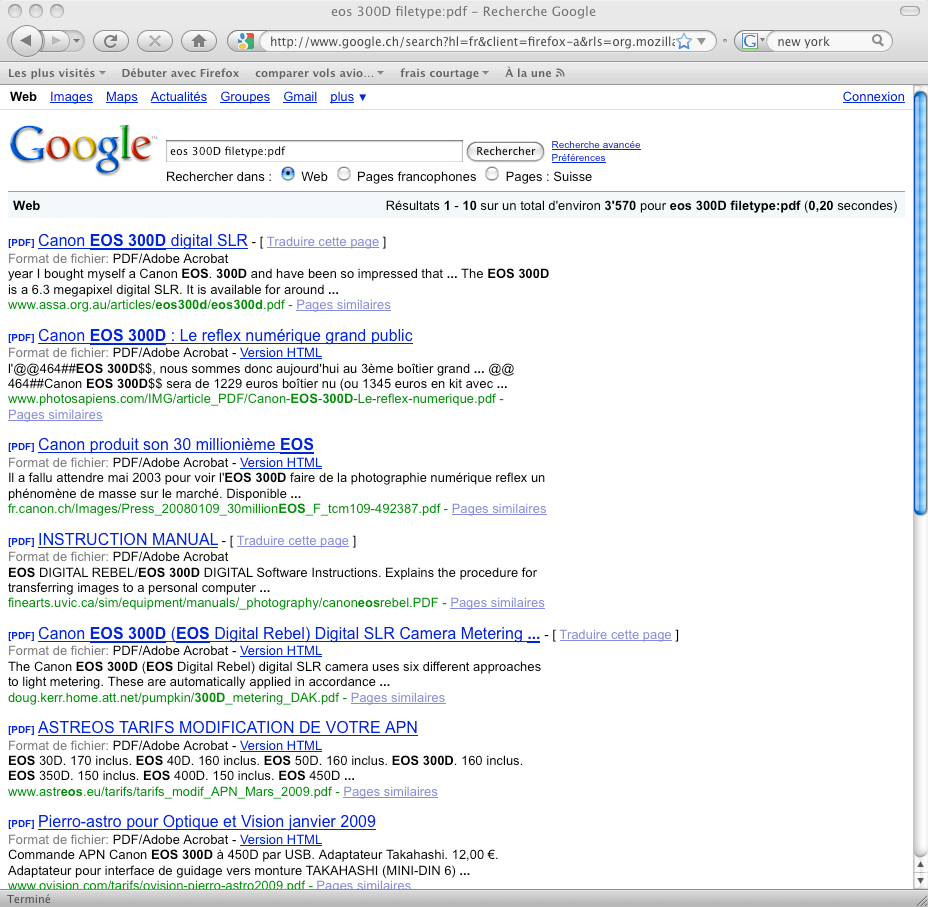
Task: Click URL text 'www.assa.org.au/articles/eos300d/eos300d.pdf'
Action: coord(146,305)
